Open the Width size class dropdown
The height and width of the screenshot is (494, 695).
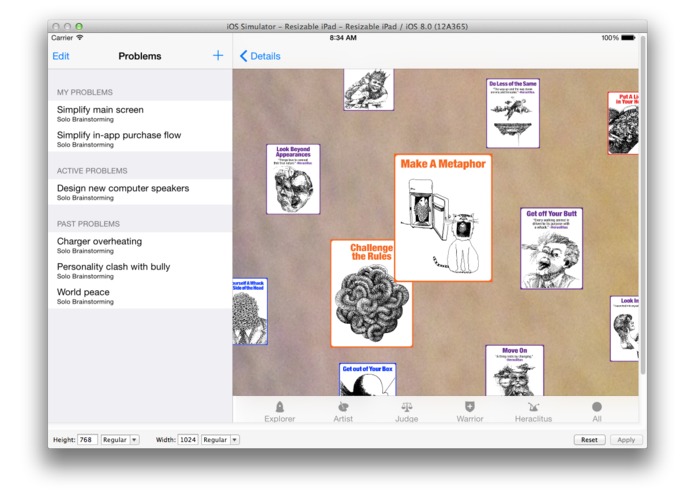[220, 440]
